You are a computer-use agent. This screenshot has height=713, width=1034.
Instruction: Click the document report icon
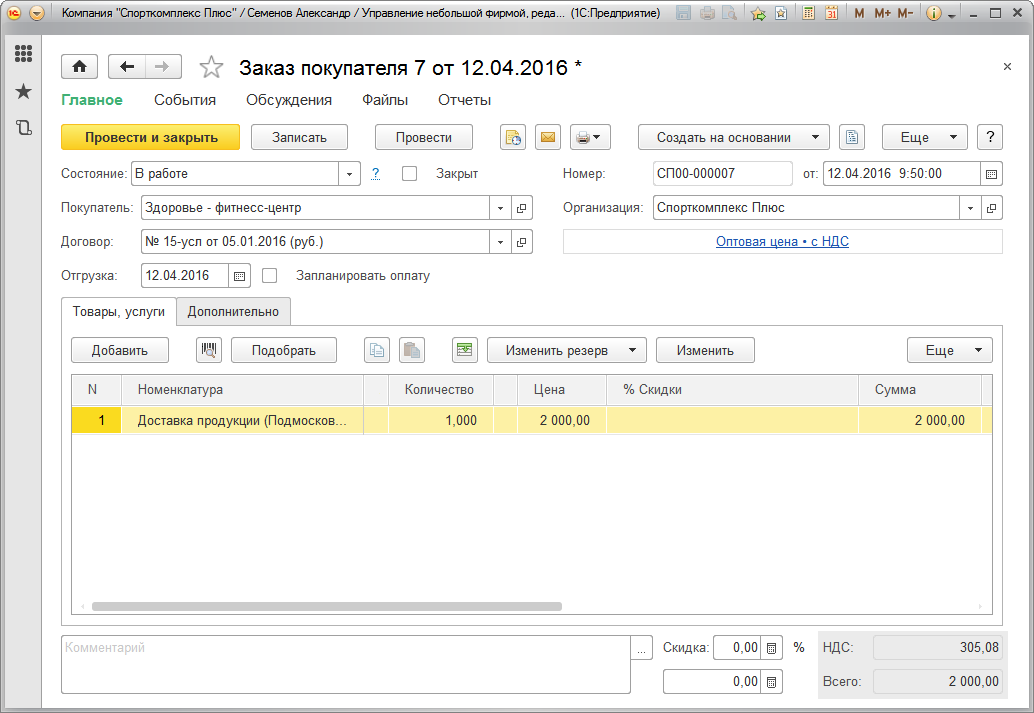coord(850,138)
